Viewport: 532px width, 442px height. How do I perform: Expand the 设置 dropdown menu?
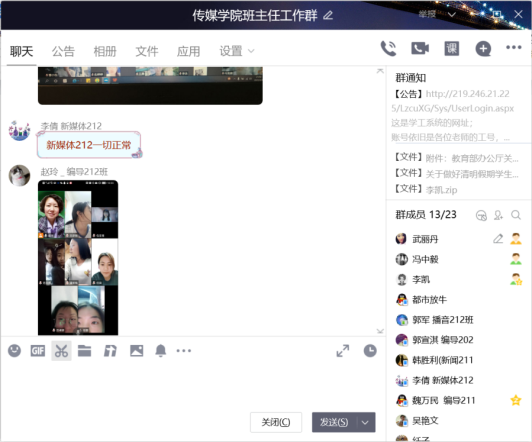point(236,51)
